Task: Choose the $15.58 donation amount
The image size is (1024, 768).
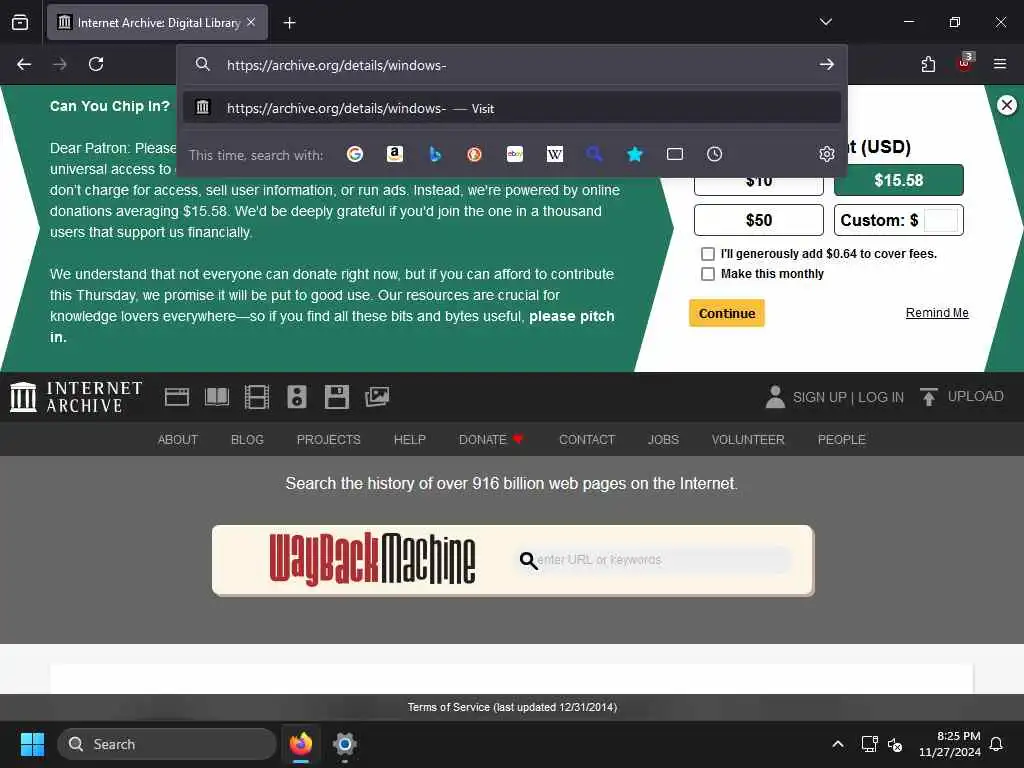Action: coord(899,180)
